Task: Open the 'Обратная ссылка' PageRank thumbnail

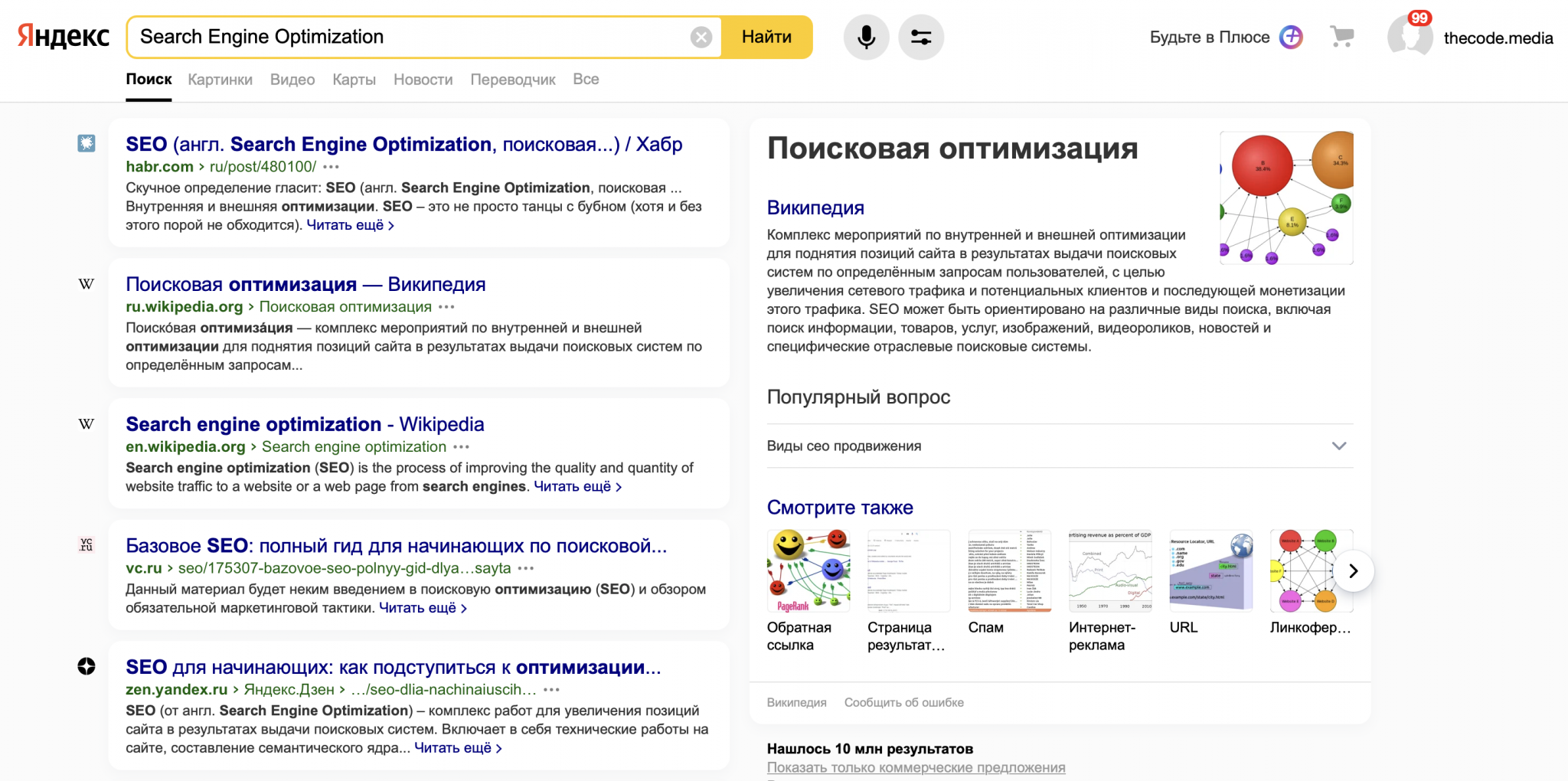Action: pos(808,570)
